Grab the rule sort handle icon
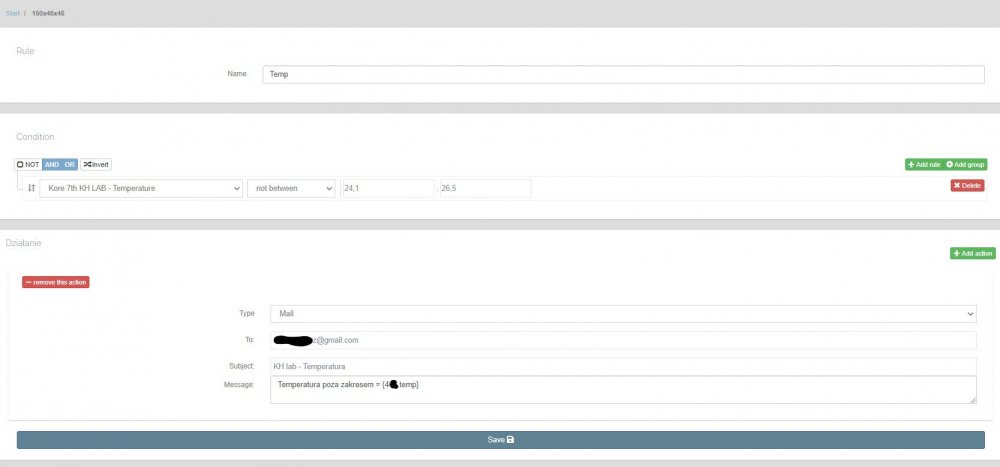Viewport: 1000px width, 467px height. tap(31, 188)
